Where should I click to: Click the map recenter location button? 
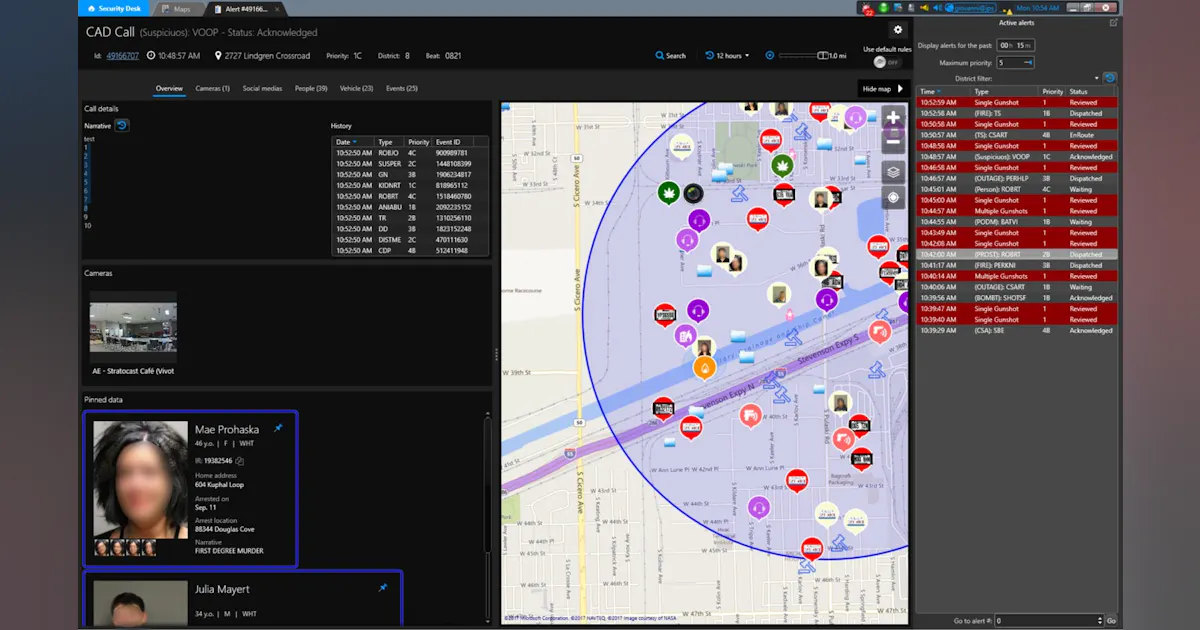click(893, 197)
